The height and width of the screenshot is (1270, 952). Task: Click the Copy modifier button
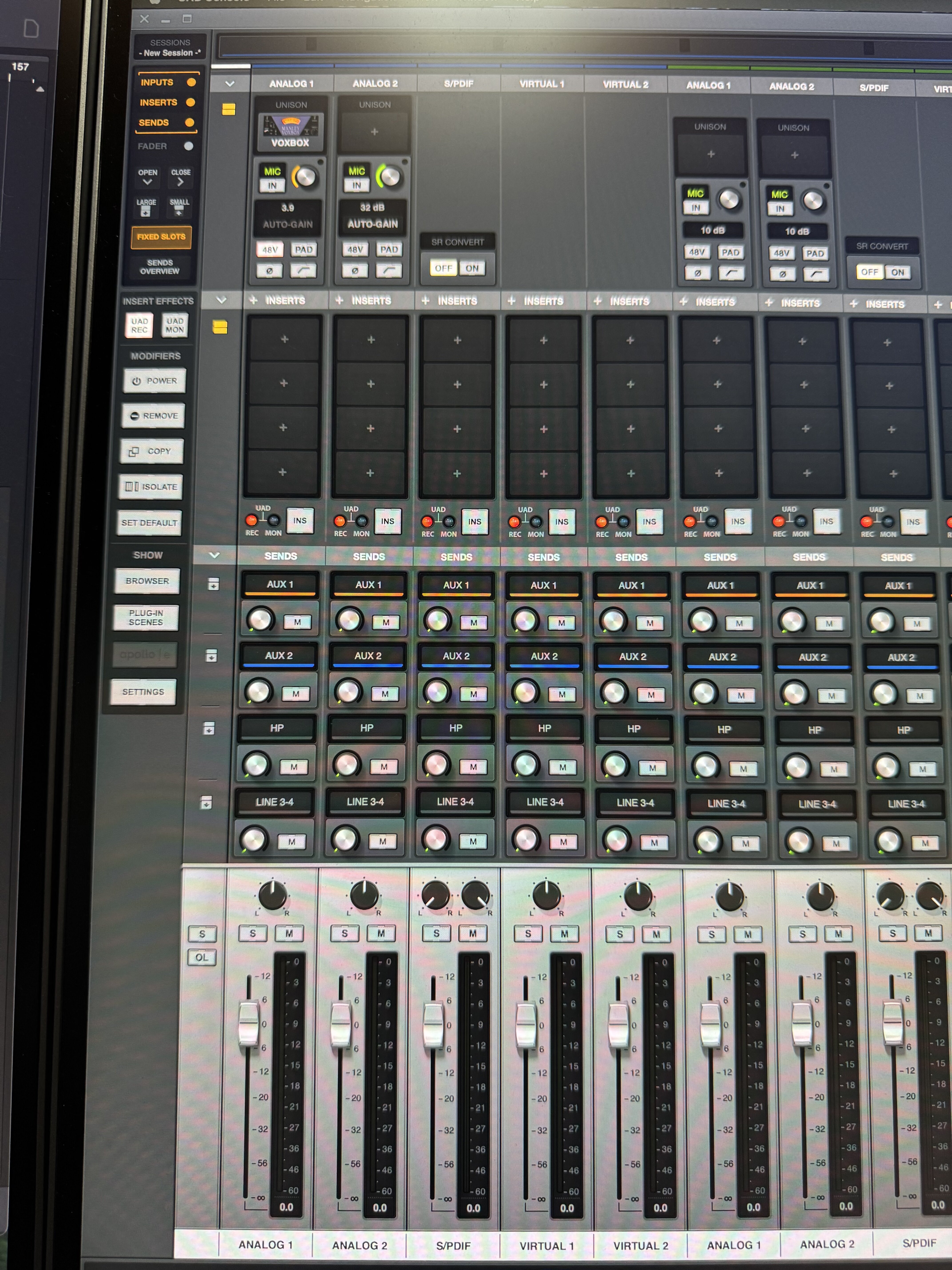click(152, 451)
